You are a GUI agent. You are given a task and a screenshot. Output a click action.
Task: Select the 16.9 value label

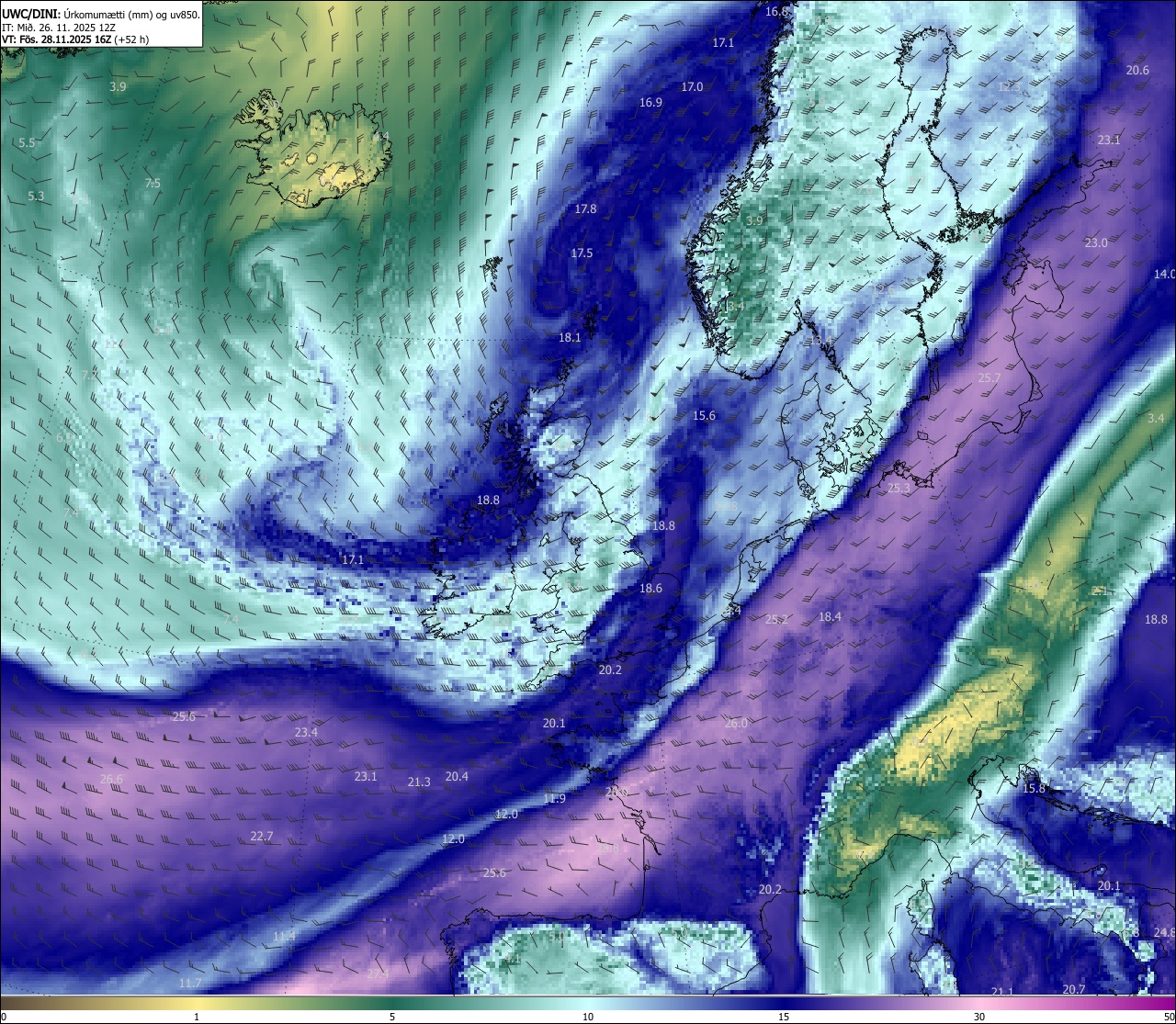point(650,103)
